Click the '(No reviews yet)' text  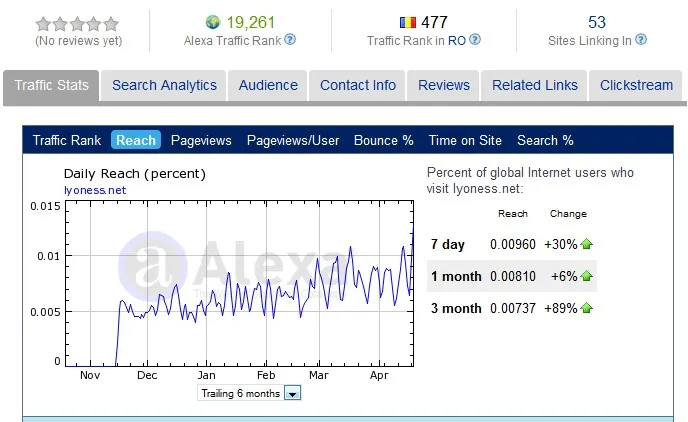pos(79,41)
